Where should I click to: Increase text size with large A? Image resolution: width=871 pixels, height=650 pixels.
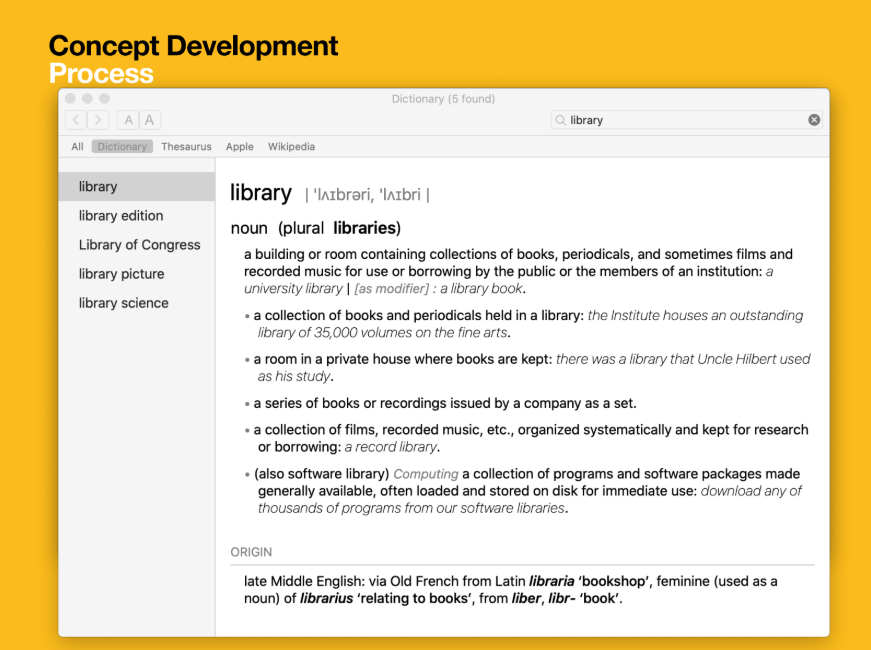150,120
